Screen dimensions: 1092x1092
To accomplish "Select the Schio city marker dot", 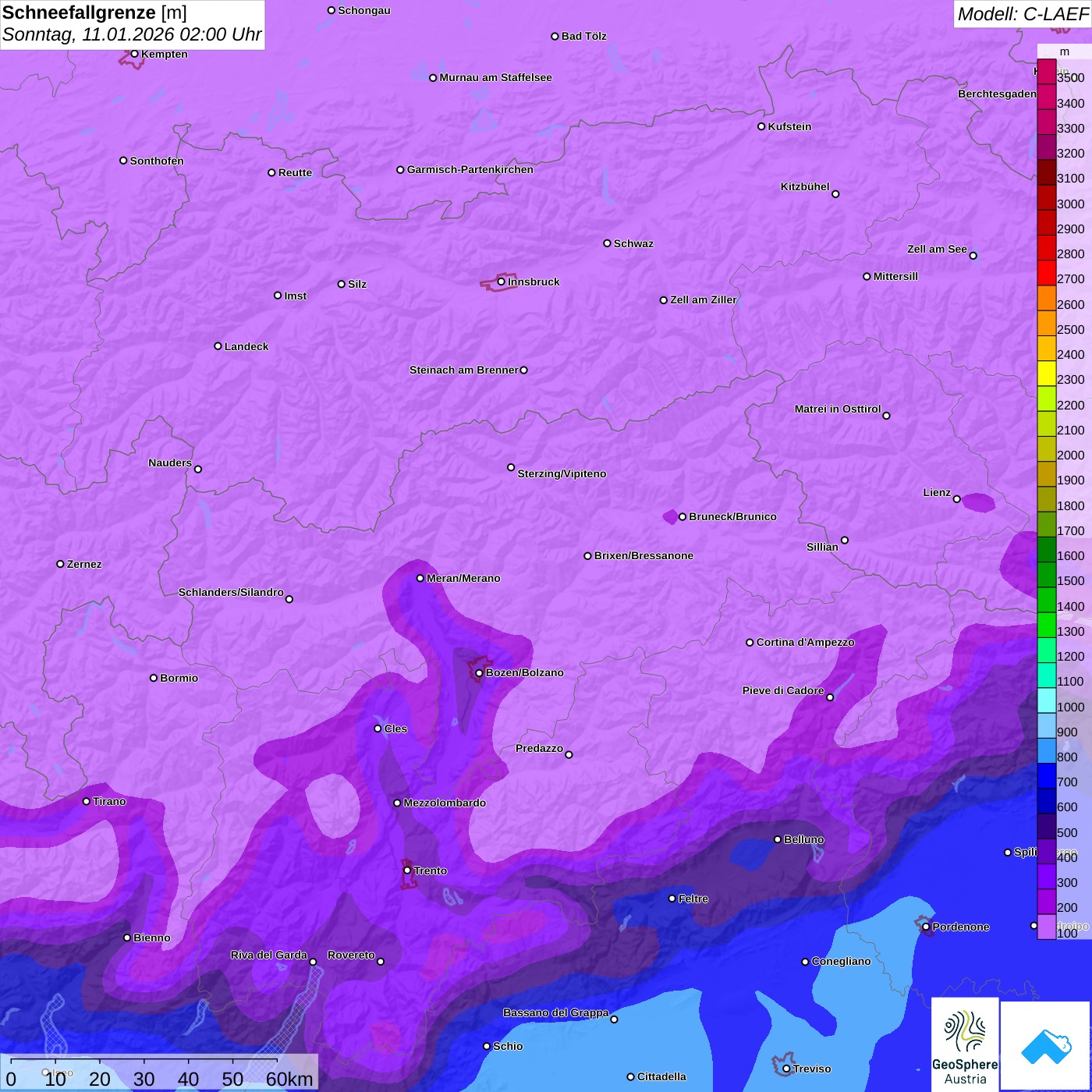I will pyautogui.click(x=487, y=1046).
